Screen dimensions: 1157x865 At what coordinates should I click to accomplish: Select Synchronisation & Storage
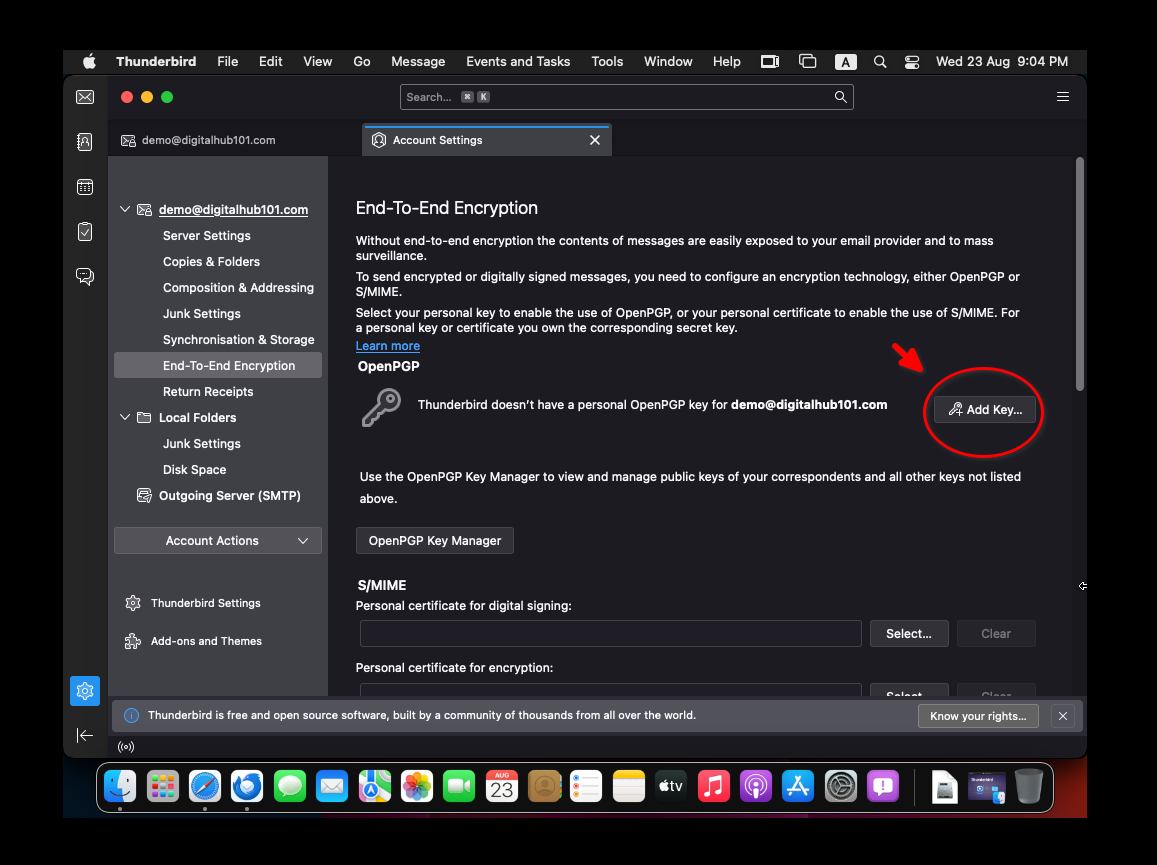238,340
